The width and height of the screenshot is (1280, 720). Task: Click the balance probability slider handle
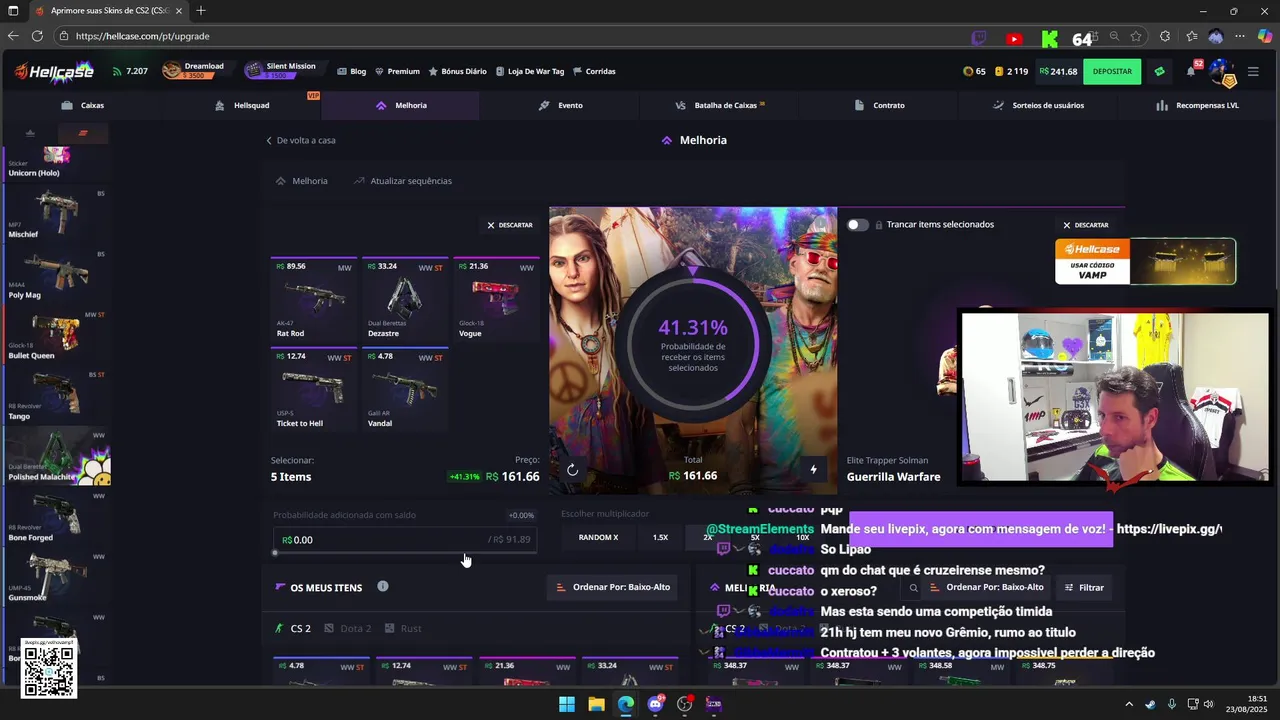[275, 553]
